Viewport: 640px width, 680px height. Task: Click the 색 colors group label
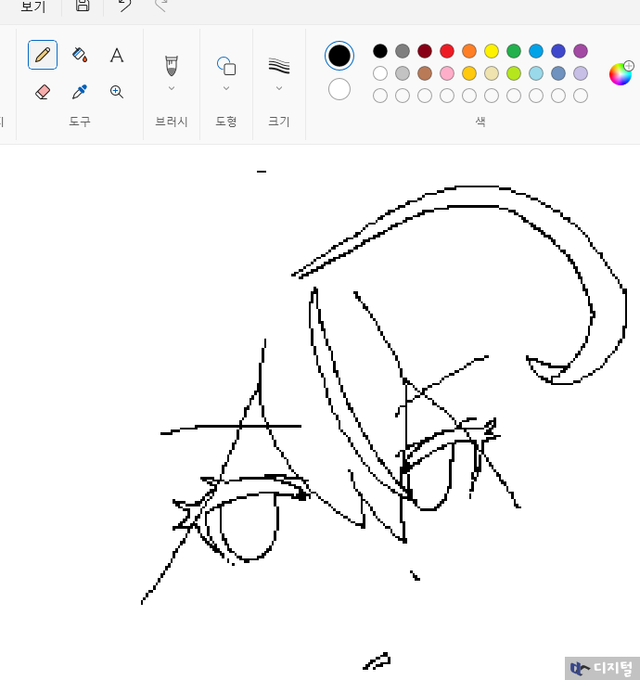coord(480,121)
